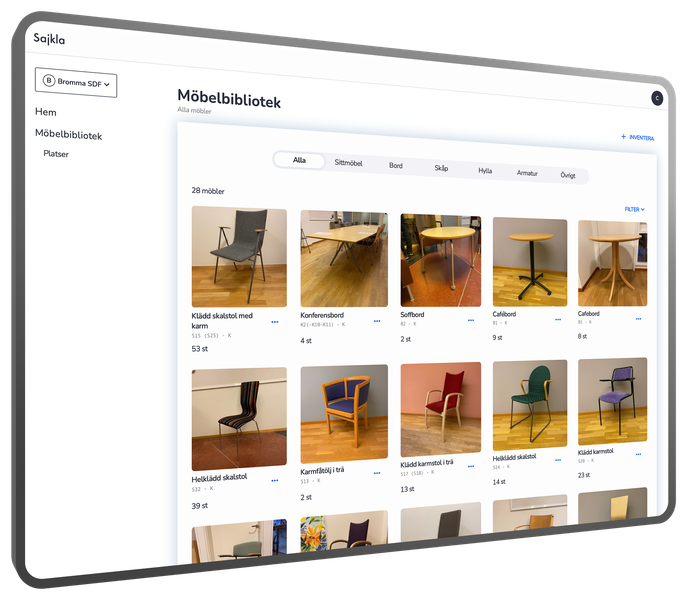Open the Soffbord photo

441,260
